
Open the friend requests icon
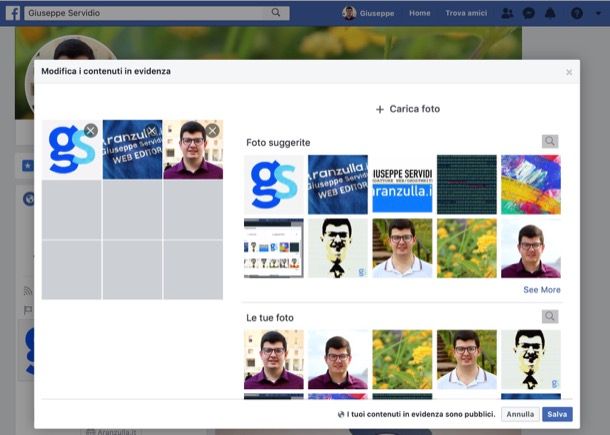coord(507,13)
